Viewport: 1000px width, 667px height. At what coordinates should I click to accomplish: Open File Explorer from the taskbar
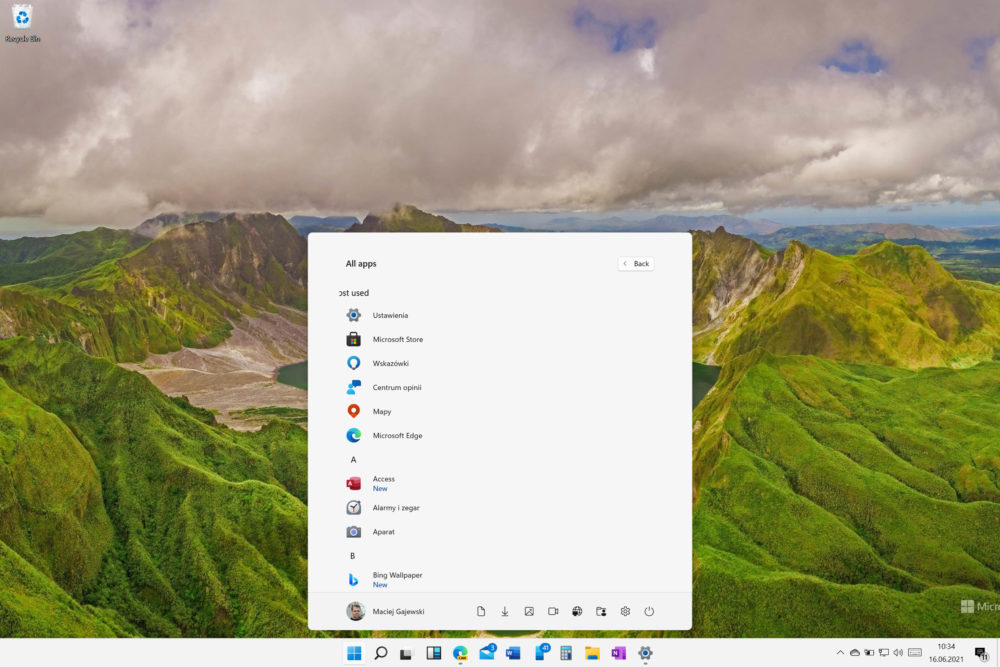point(592,653)
